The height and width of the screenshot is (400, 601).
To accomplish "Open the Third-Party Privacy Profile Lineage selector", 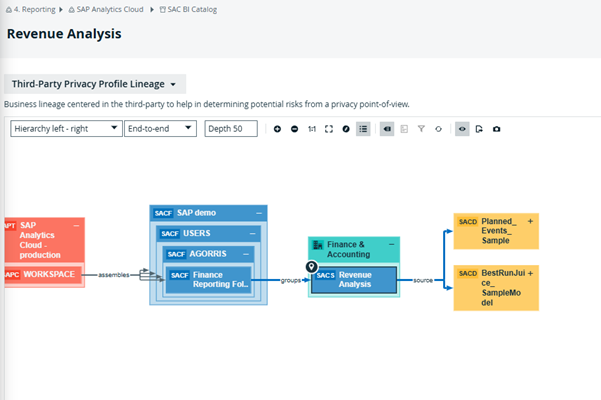I will pos(95,84).
